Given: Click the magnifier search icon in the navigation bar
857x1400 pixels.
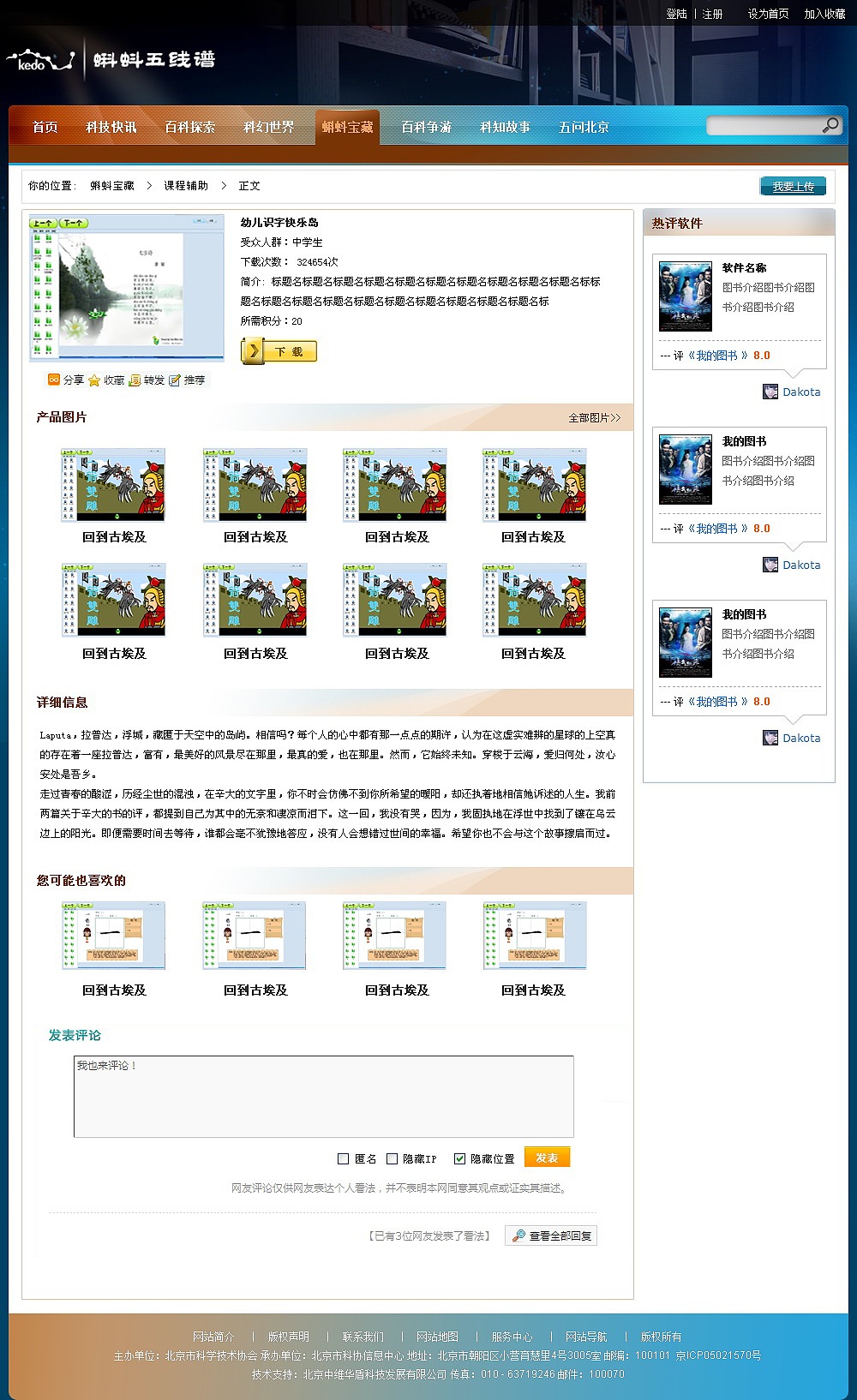Looking at the screenshot, I should click(830, 126).
